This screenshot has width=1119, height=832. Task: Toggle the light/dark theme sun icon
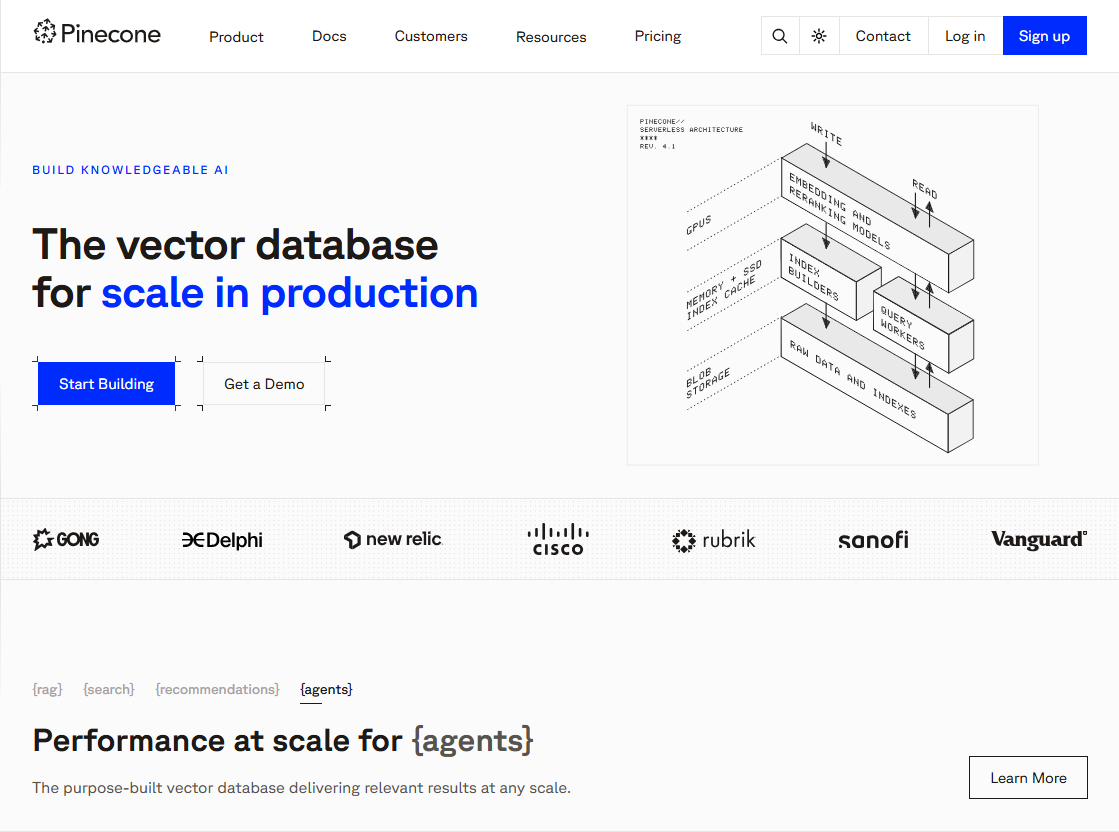(x=819, y=36)
